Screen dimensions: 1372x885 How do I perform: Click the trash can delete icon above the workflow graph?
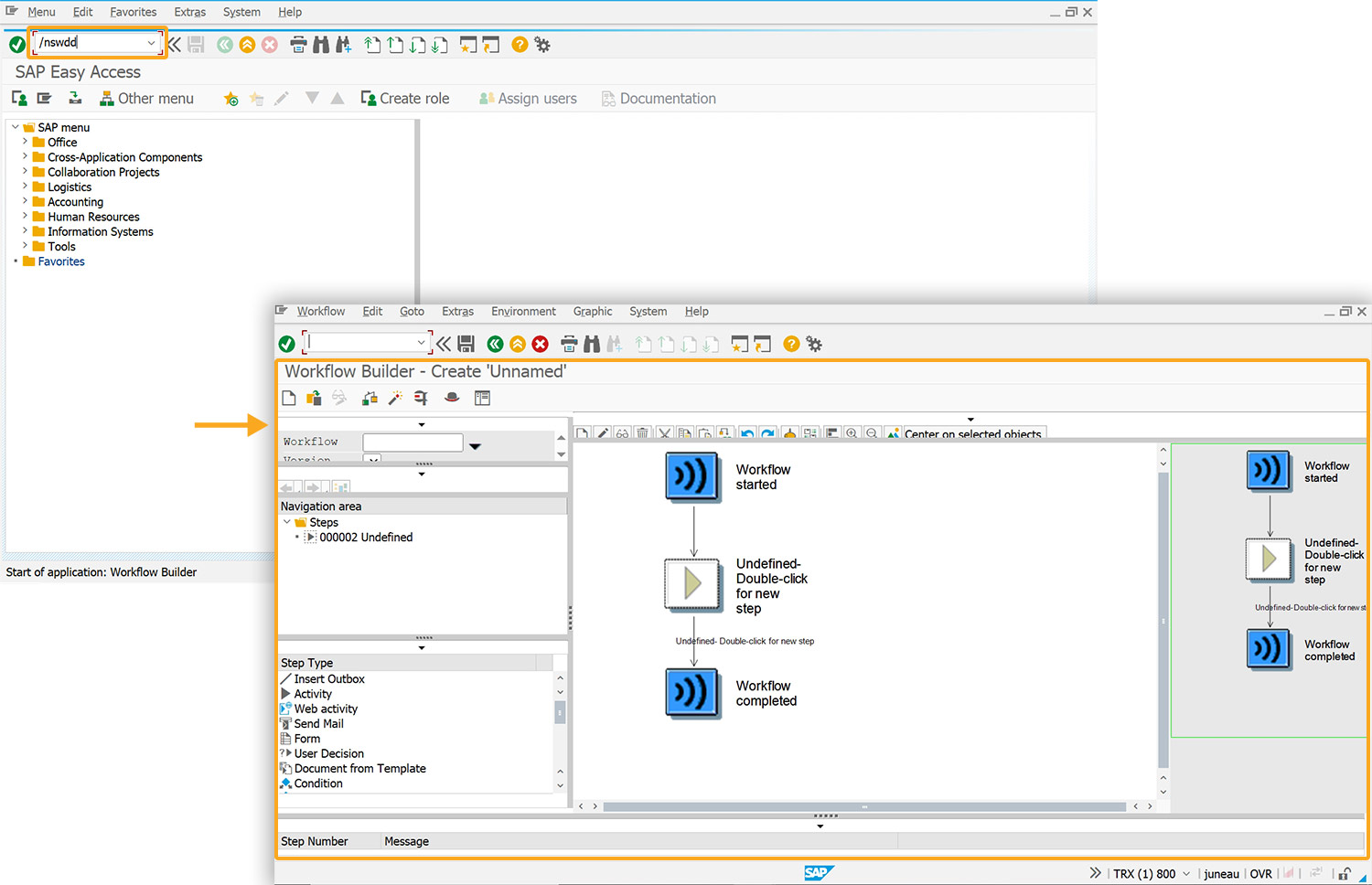click(x=643, y=433)
